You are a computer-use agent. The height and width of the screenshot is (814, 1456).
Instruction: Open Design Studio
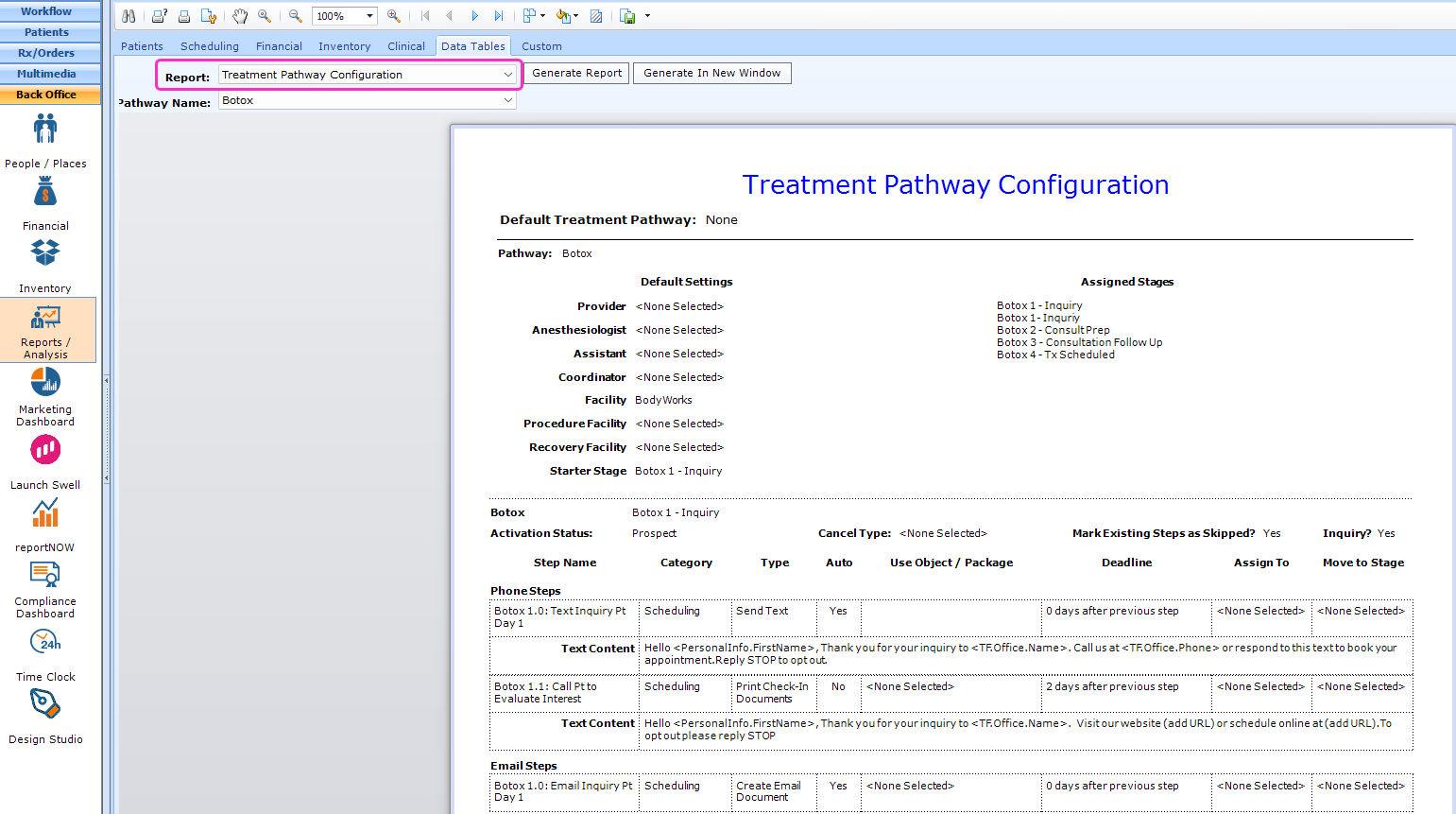click(x=45, y=716)
